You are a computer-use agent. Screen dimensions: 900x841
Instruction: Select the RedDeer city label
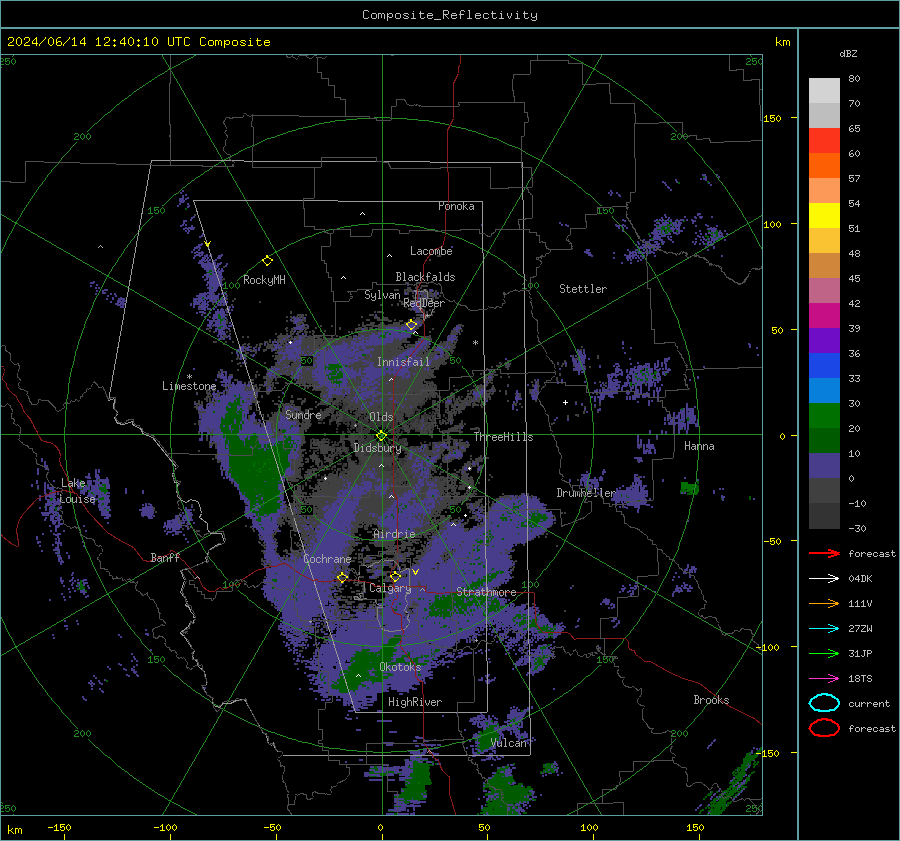pyautogui.click(x=424, y=303)
